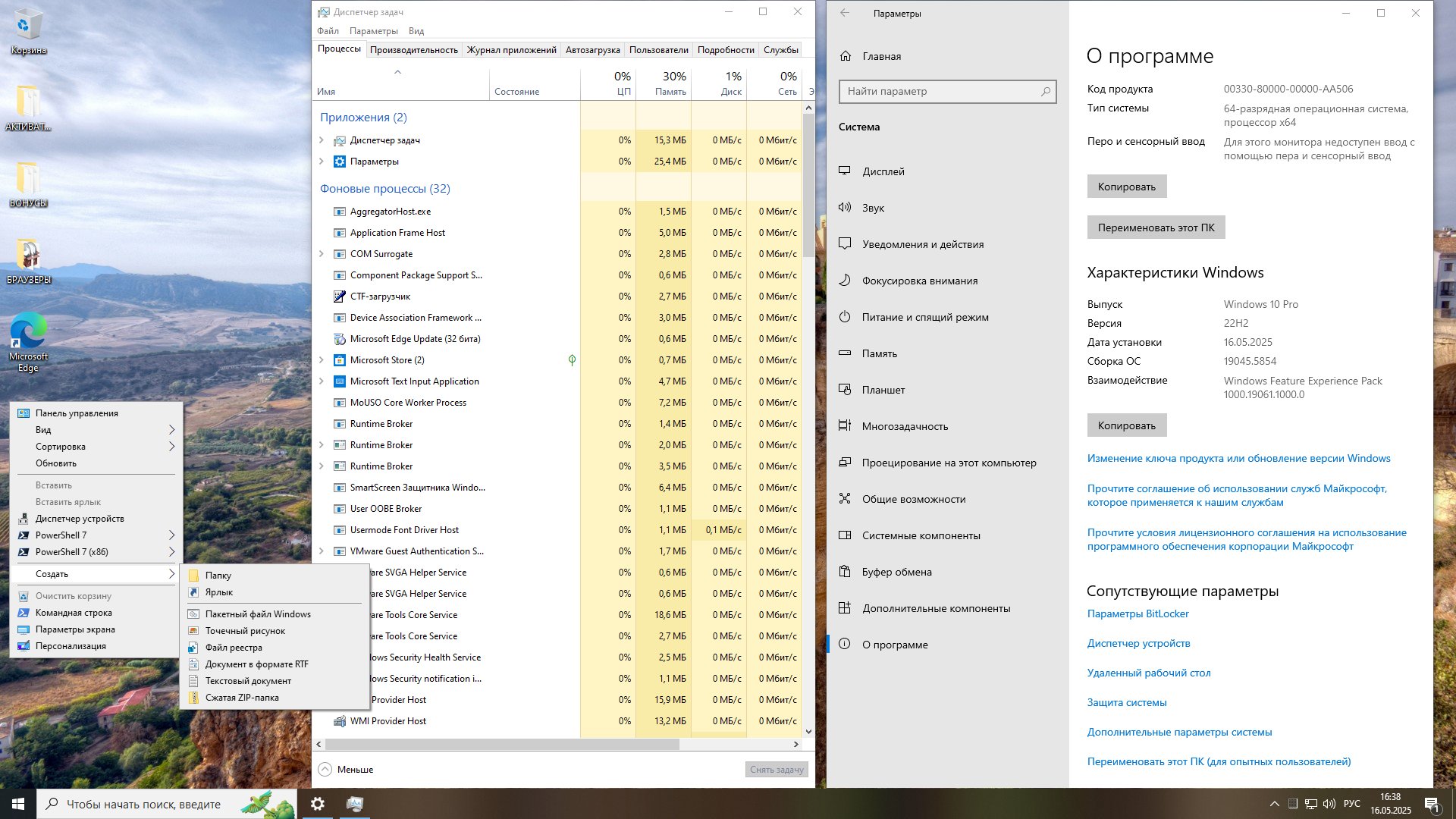Sort by the Память column header

[664, 83]
